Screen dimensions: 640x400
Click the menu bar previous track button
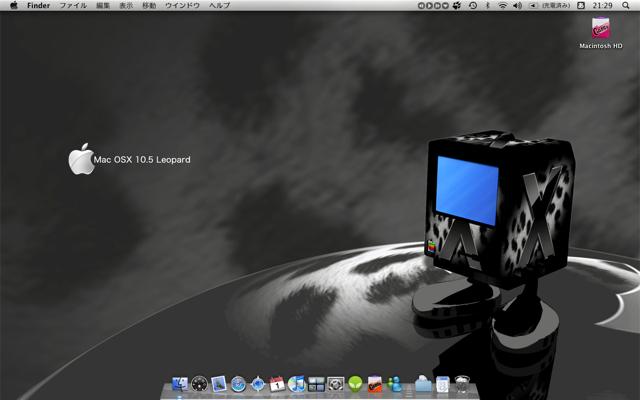click(421, 5)
